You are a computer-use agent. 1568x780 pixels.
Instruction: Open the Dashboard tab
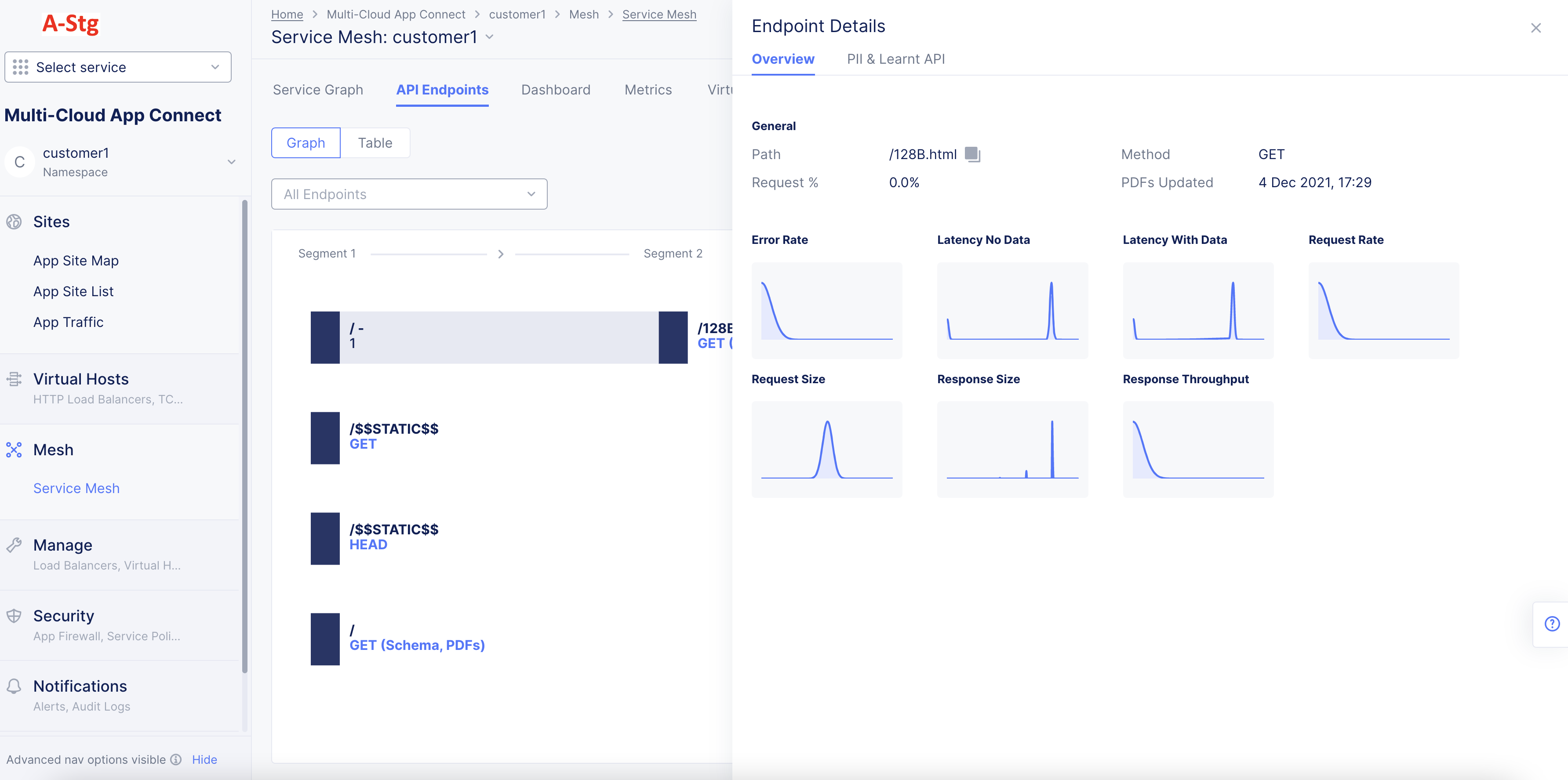pos(555,90)
